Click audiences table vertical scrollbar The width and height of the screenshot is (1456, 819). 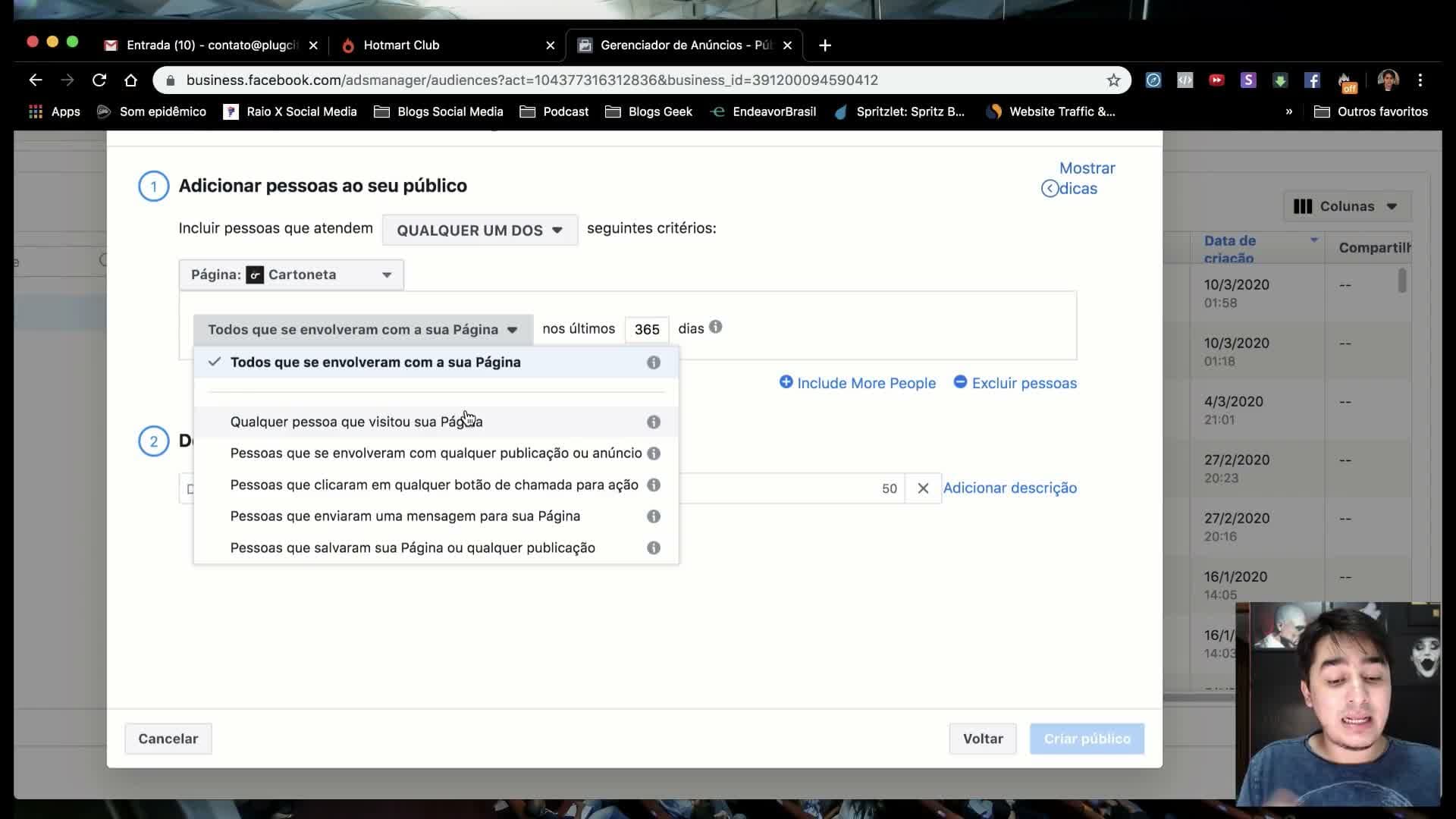1402,281
